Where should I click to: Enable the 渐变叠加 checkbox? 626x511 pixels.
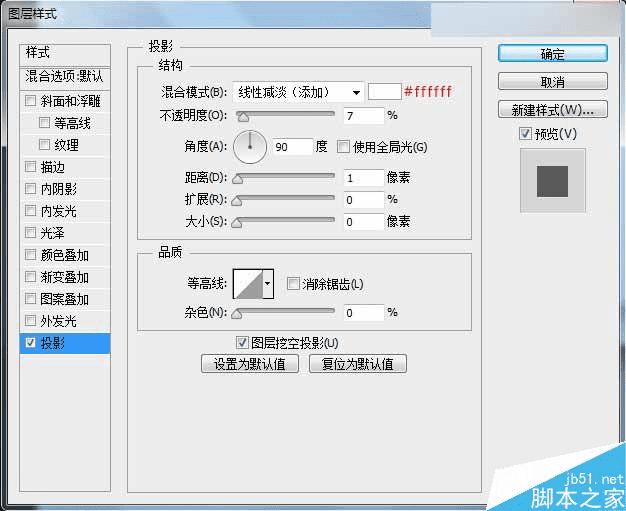coord(30,276)
